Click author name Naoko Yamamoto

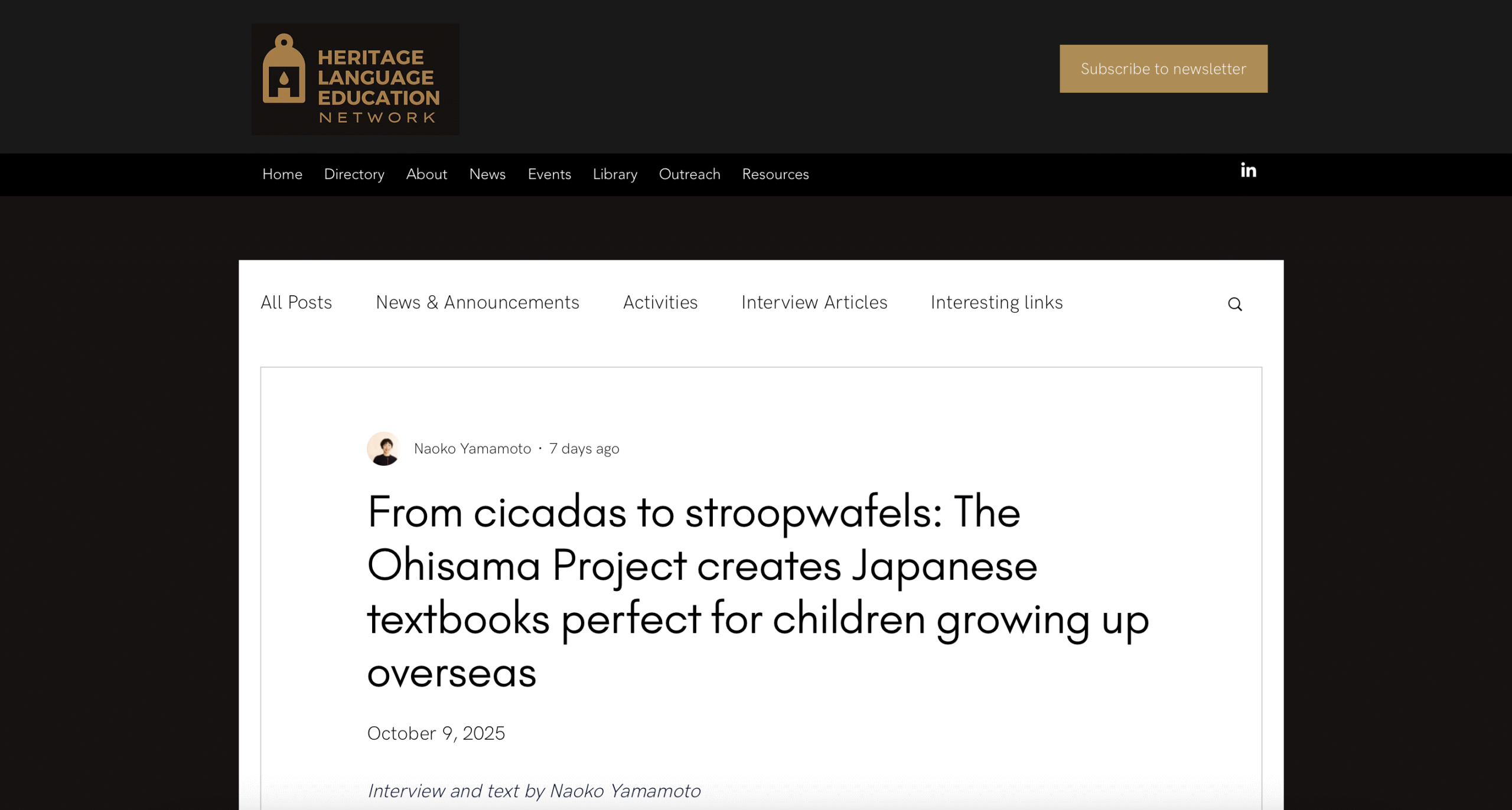[472, 449]
